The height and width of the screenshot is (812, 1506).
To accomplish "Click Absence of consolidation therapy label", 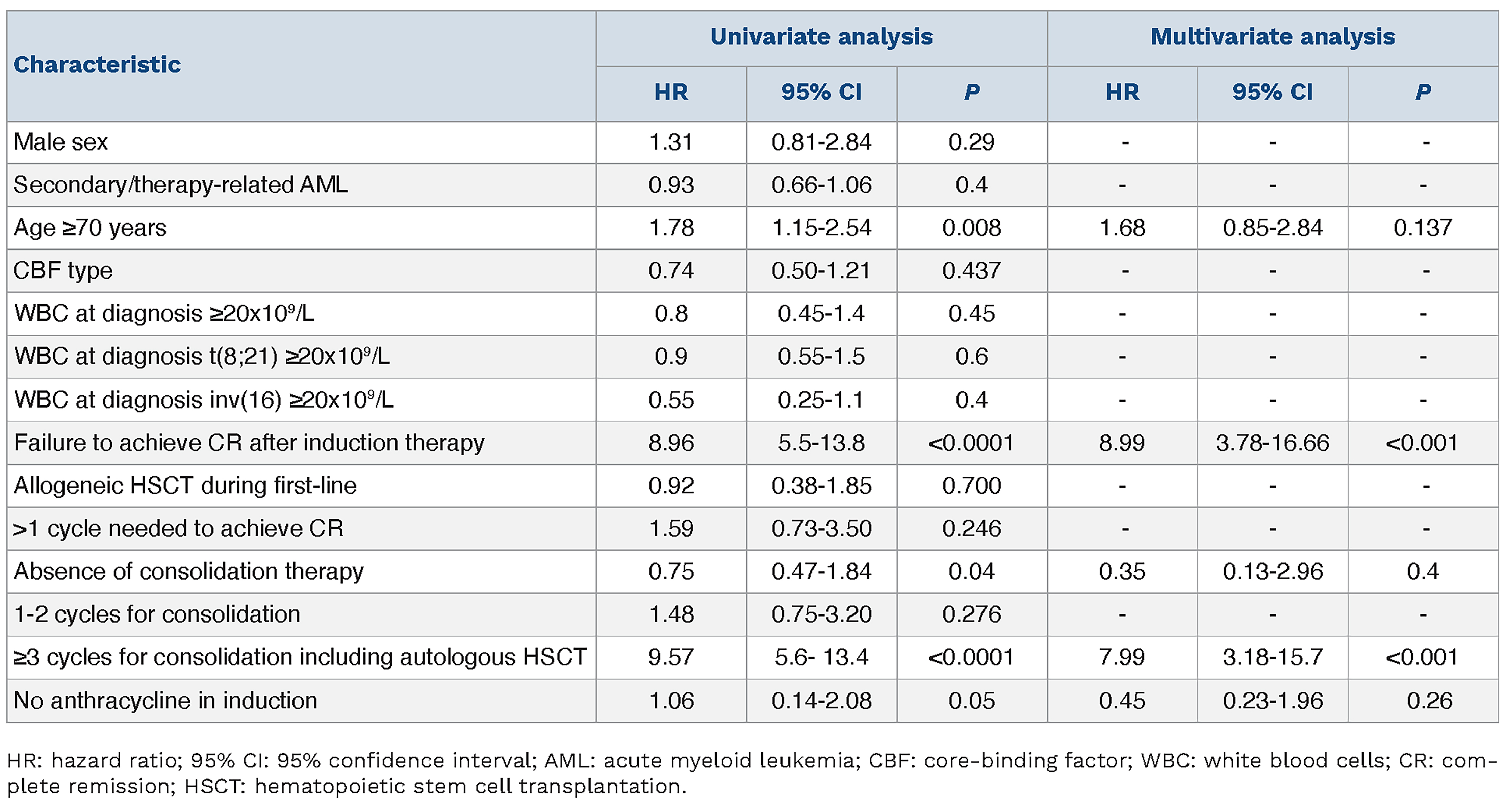I will [188, 571].
